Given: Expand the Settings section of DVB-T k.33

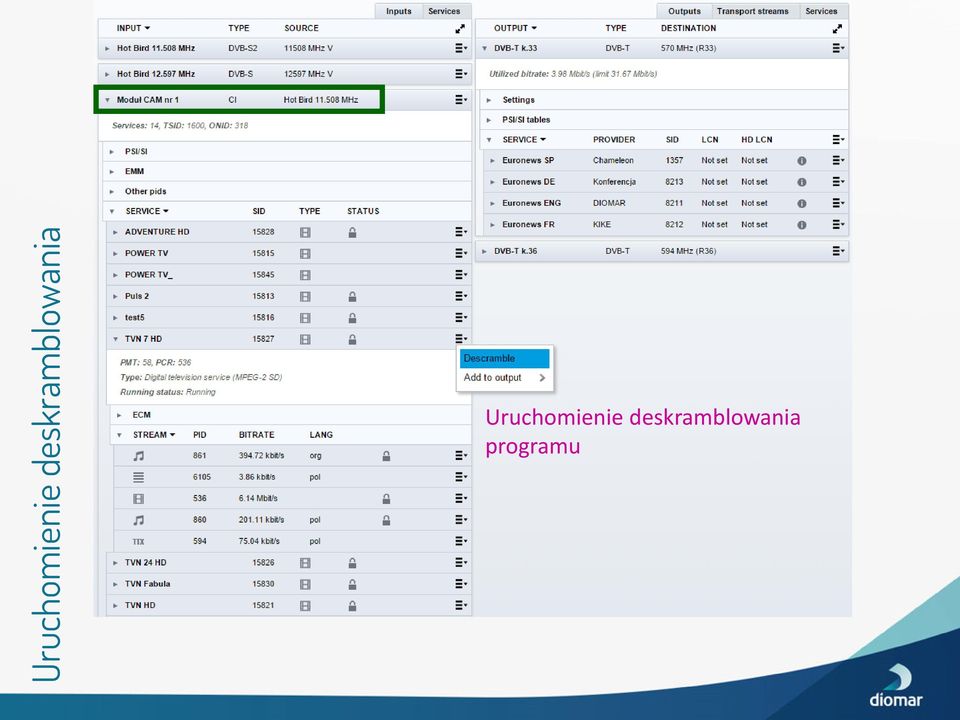Looking at the screenshot, I should click(489, 100).
